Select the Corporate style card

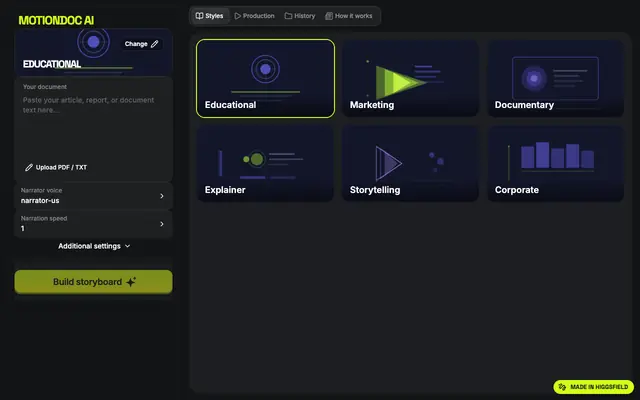[556, 164]
